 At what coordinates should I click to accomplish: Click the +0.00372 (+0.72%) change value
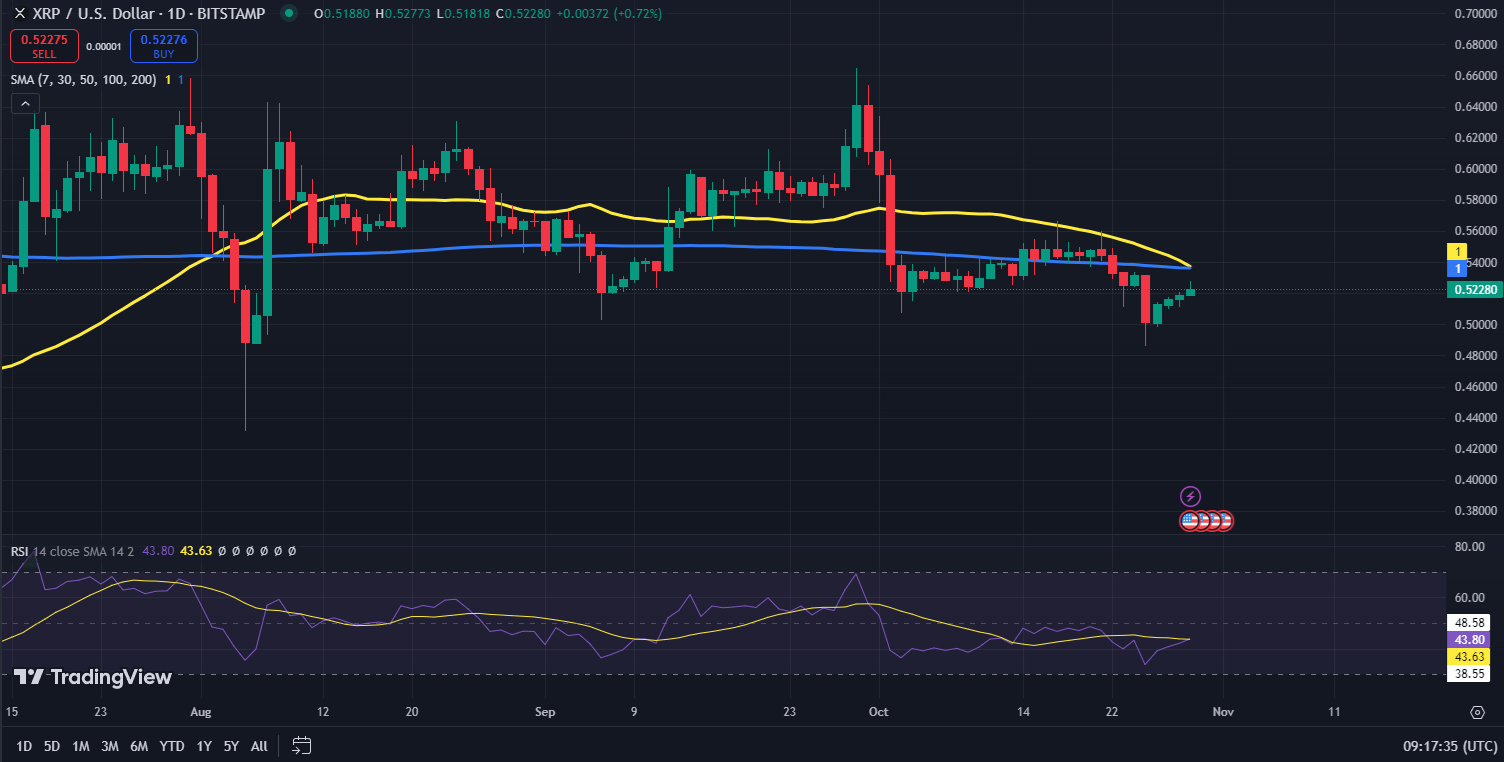point(608,14)
